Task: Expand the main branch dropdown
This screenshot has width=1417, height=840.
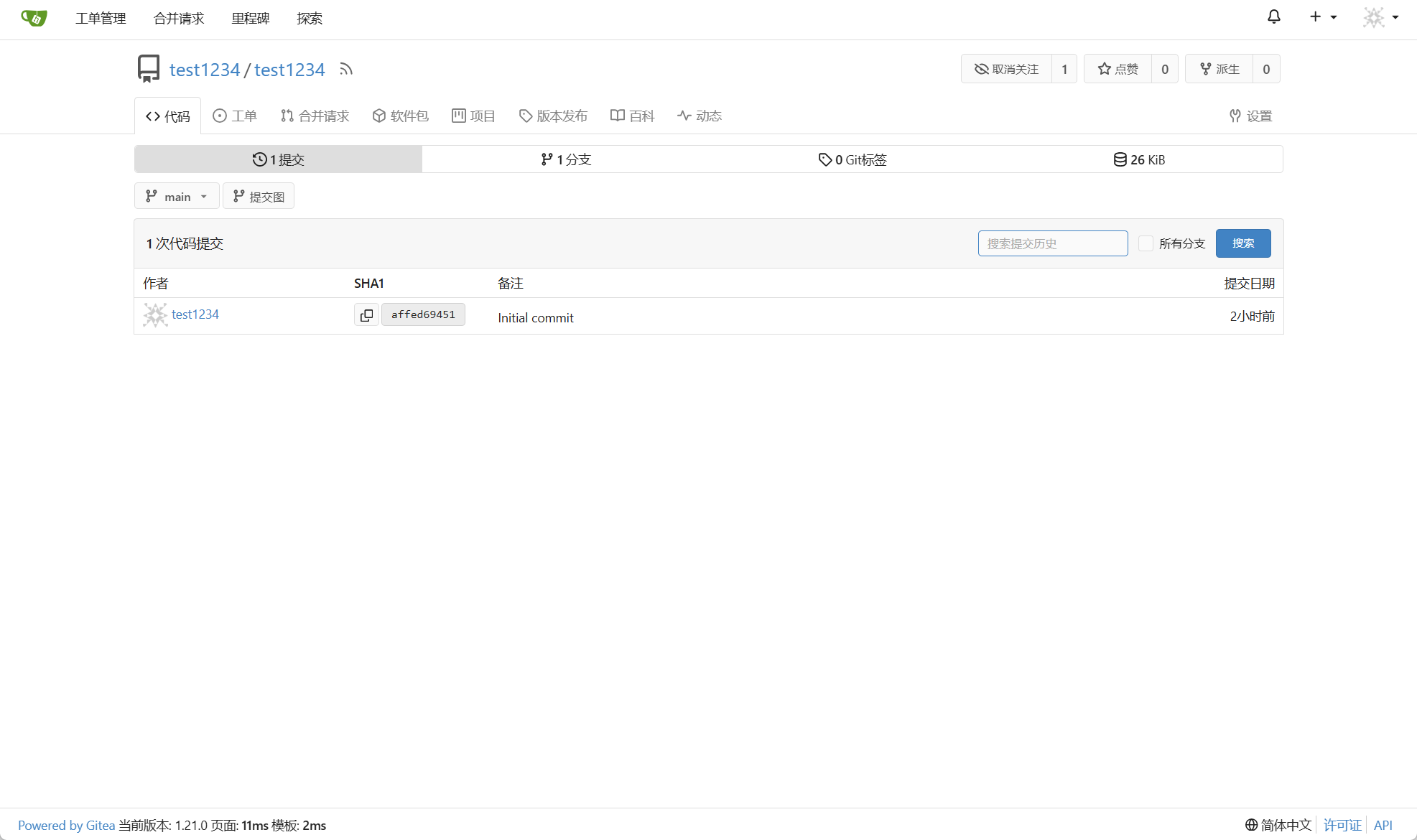Action: tap(177, 197)
